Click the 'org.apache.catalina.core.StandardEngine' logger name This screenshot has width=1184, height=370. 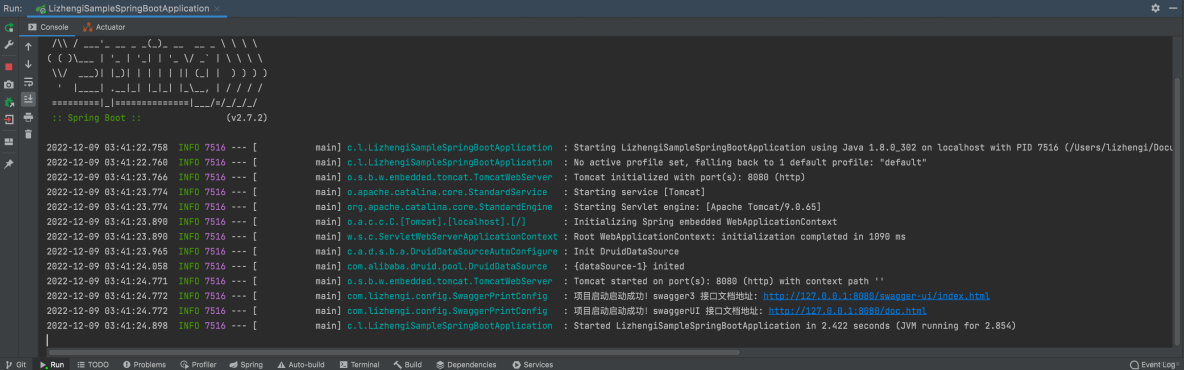(x=449, y=207)
